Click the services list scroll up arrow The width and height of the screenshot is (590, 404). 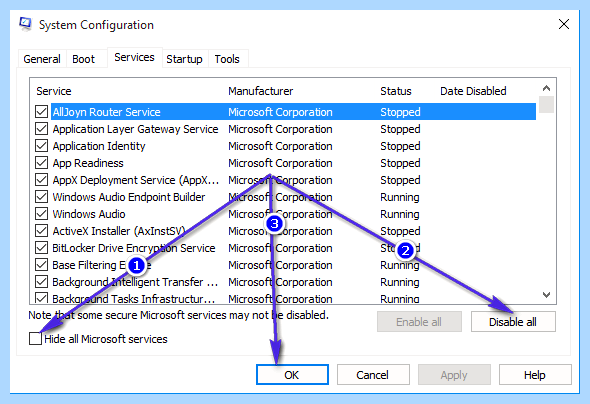(546, 88)
